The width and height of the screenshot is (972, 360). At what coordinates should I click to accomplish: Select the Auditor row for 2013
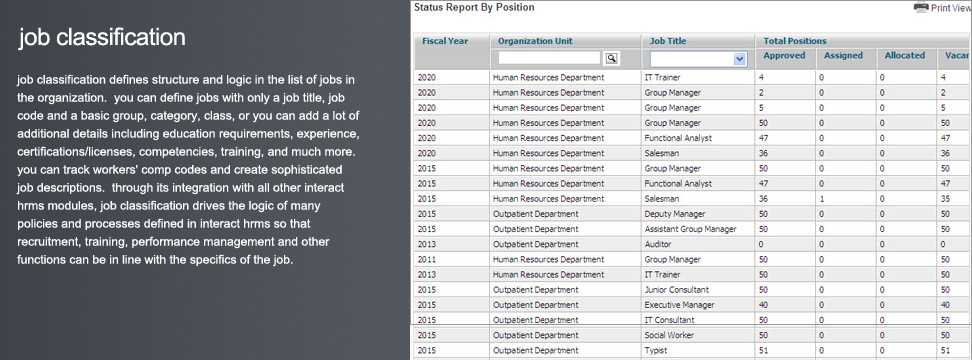(x=691, y=244)
